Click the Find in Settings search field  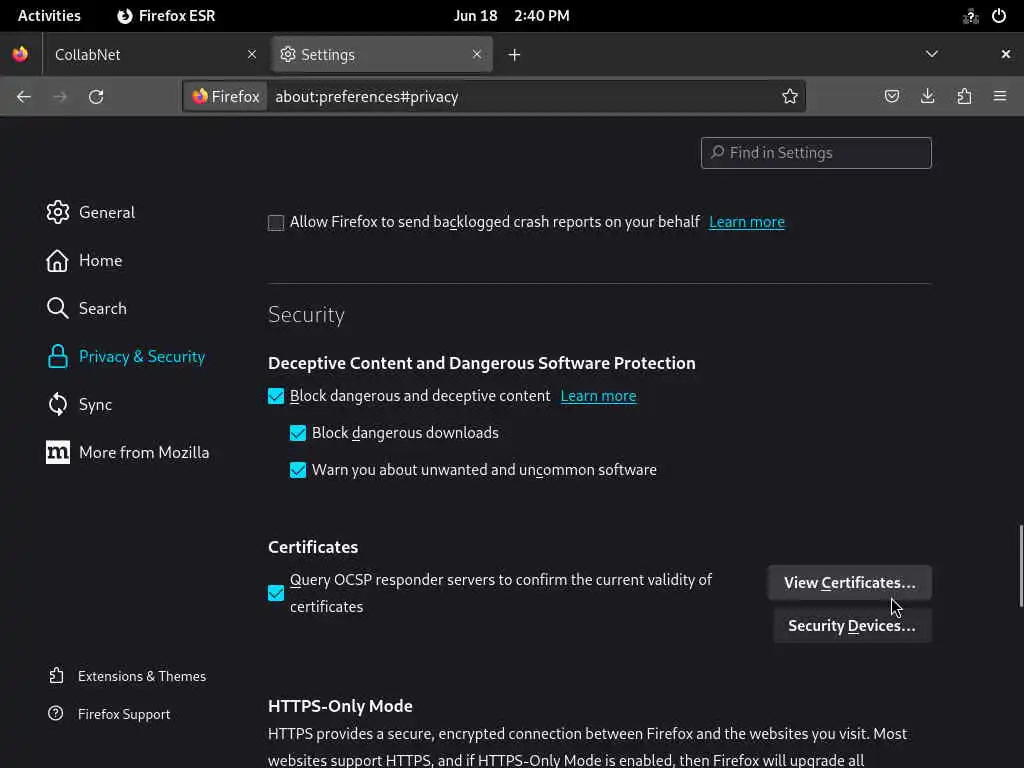pyautogui.click(x=816, y=153)
